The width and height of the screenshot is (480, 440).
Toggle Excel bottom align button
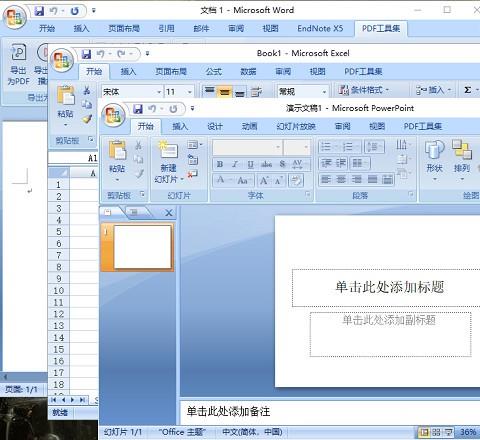pos(240,91)
